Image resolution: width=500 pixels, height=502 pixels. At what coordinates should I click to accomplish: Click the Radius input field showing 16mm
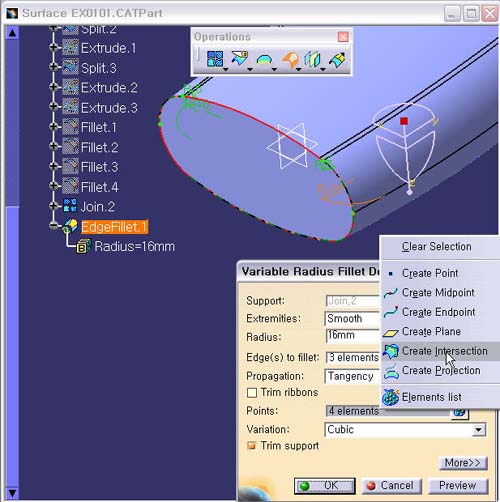(353, 335)
